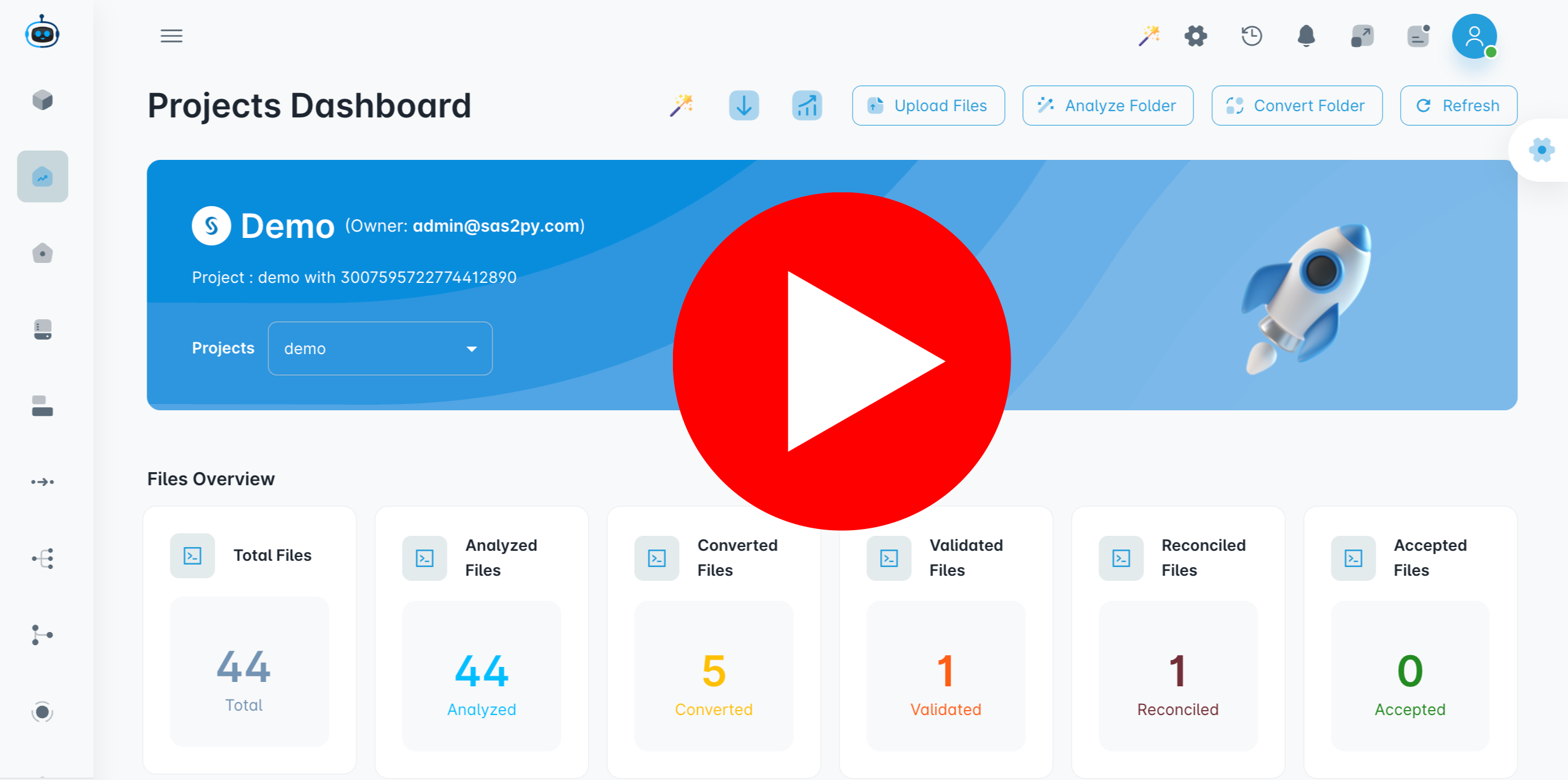This screenshot has width=1568, height=780.
Task: Click the Upload Files button
Action: click(x=928, y=106)
